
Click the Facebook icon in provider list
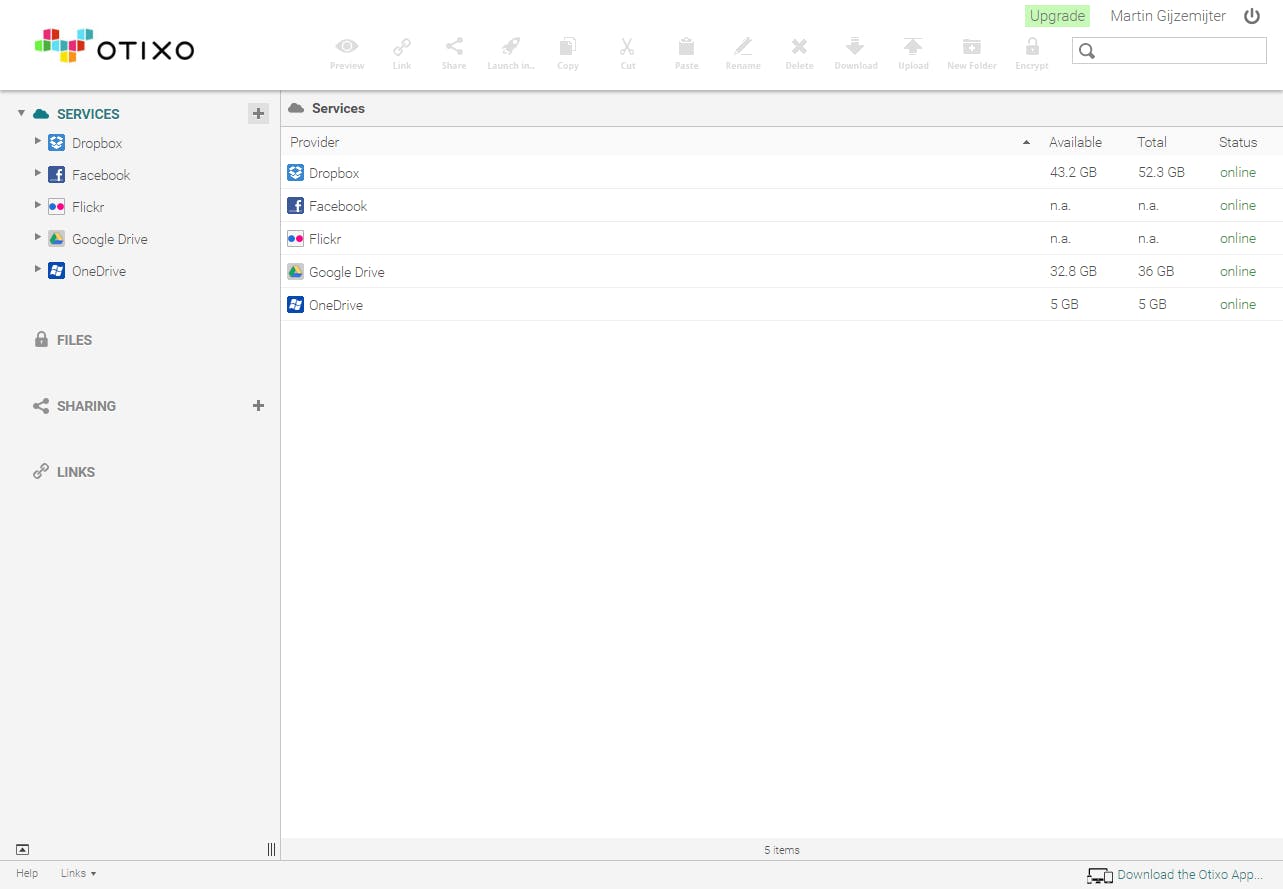coord(295,206)
